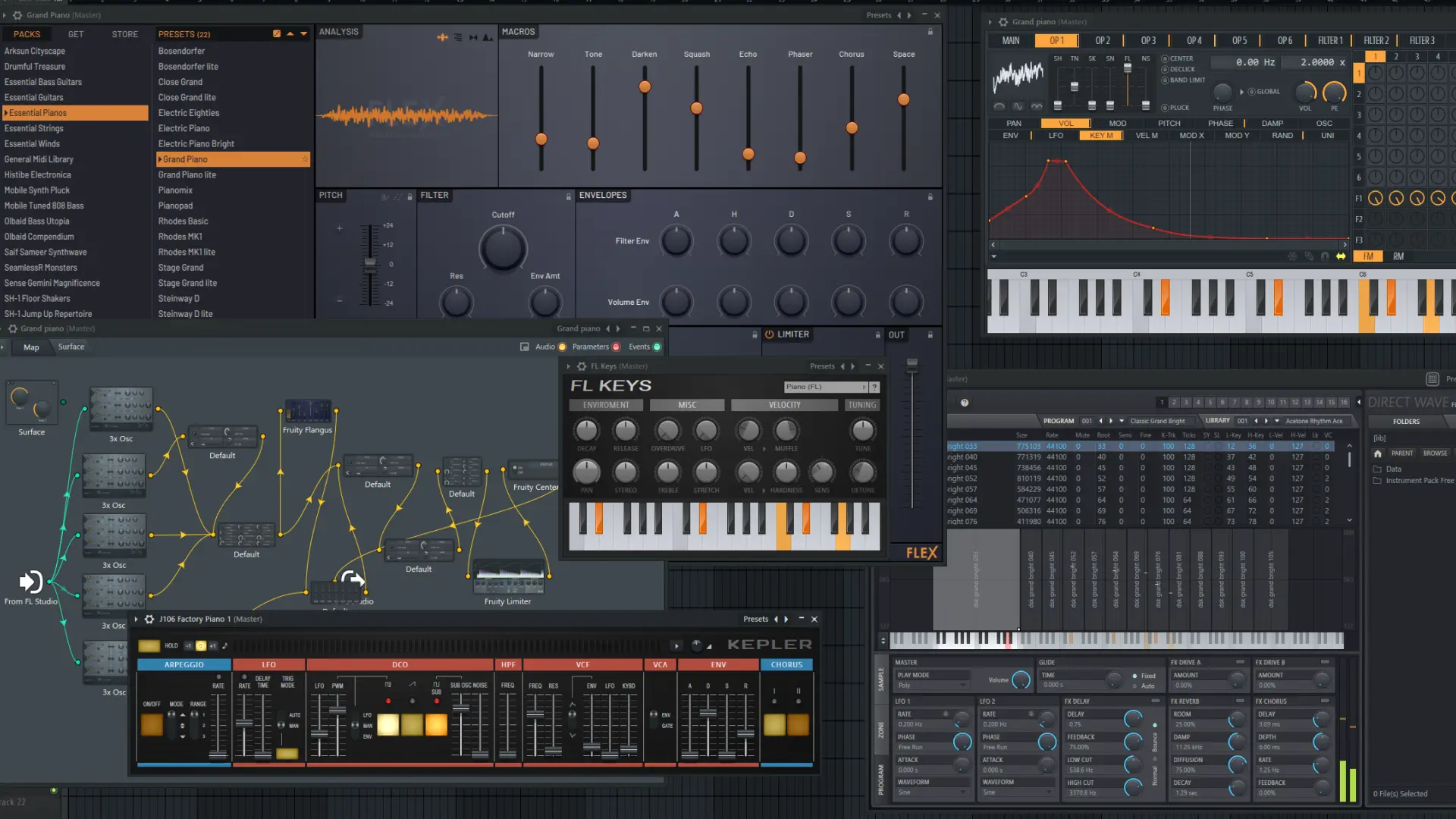This screenshot has height=819, width=1456.
Task: Select the Fruity Limiter module in Patcher
Action: (x=509, y=577)
